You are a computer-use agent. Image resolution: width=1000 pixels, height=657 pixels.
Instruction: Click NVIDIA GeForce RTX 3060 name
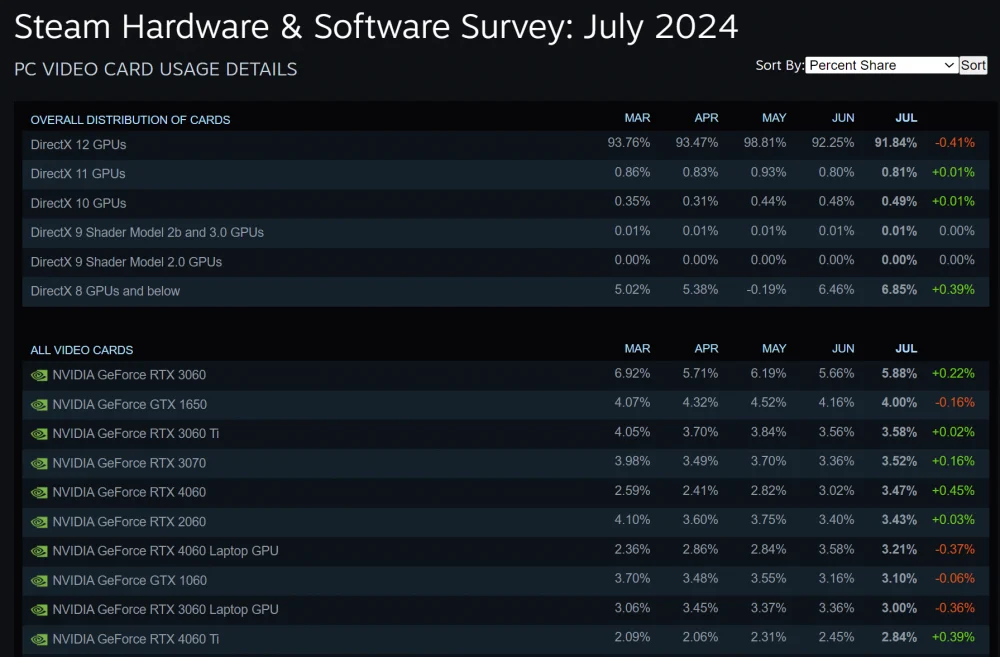click(129, 375)
